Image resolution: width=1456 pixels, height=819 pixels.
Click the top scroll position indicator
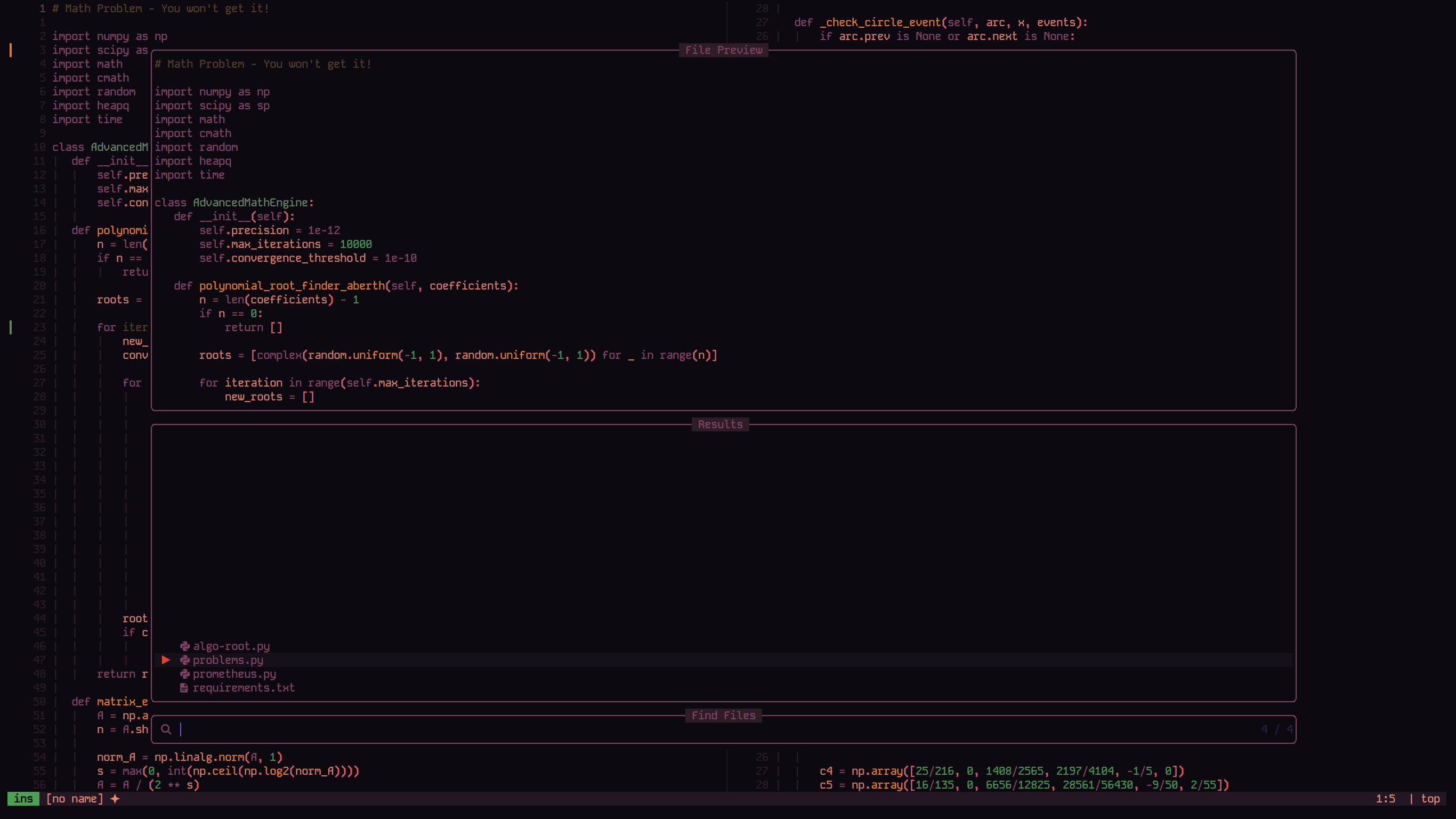click(x=1430, y=799)
